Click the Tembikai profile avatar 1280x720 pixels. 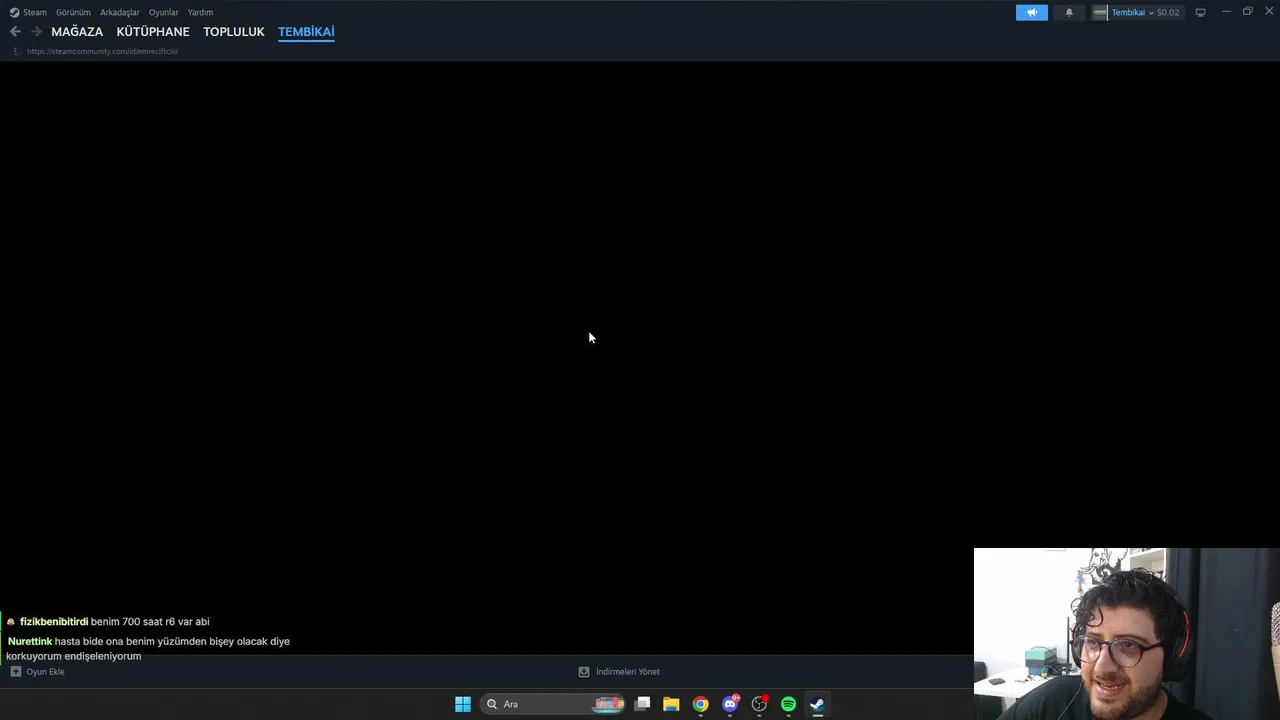tap(1100, 12)
